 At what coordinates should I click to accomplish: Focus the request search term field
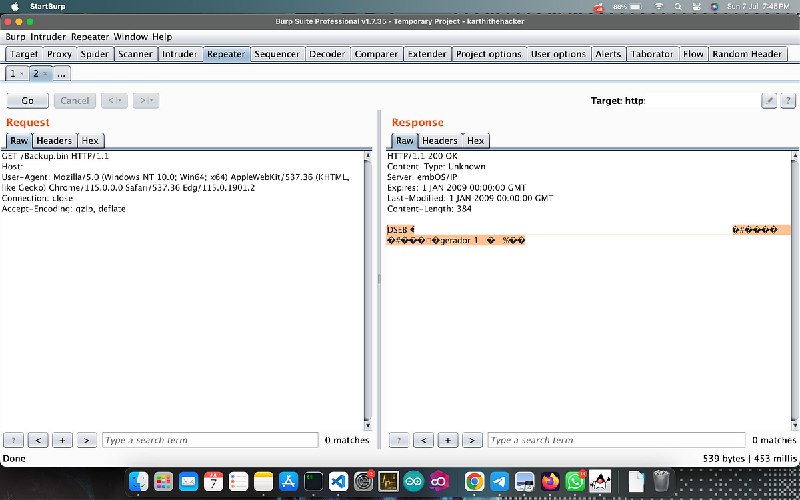point(210,440)
